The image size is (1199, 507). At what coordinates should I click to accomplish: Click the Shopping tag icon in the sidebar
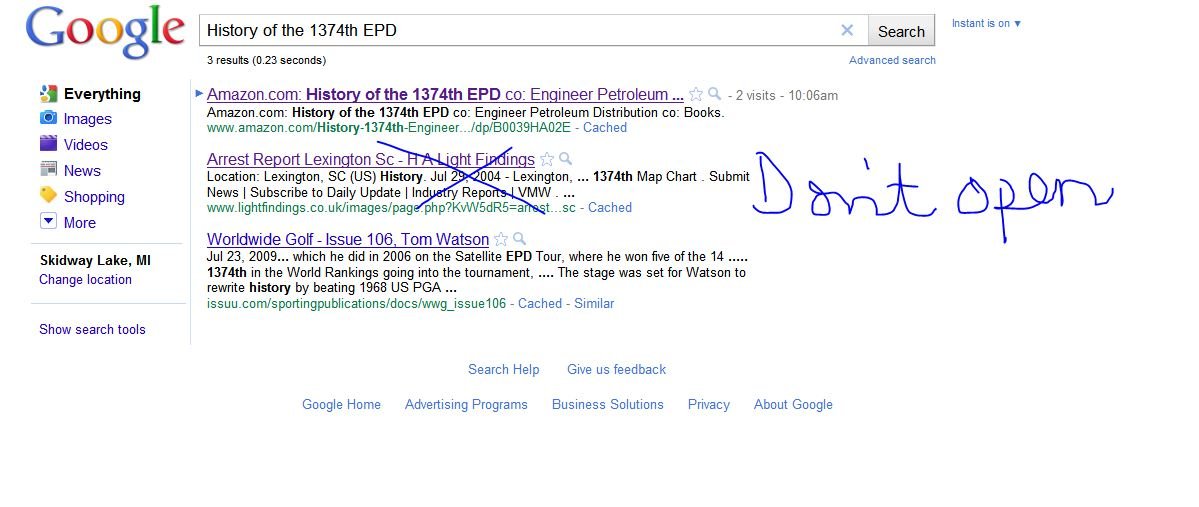48,196
